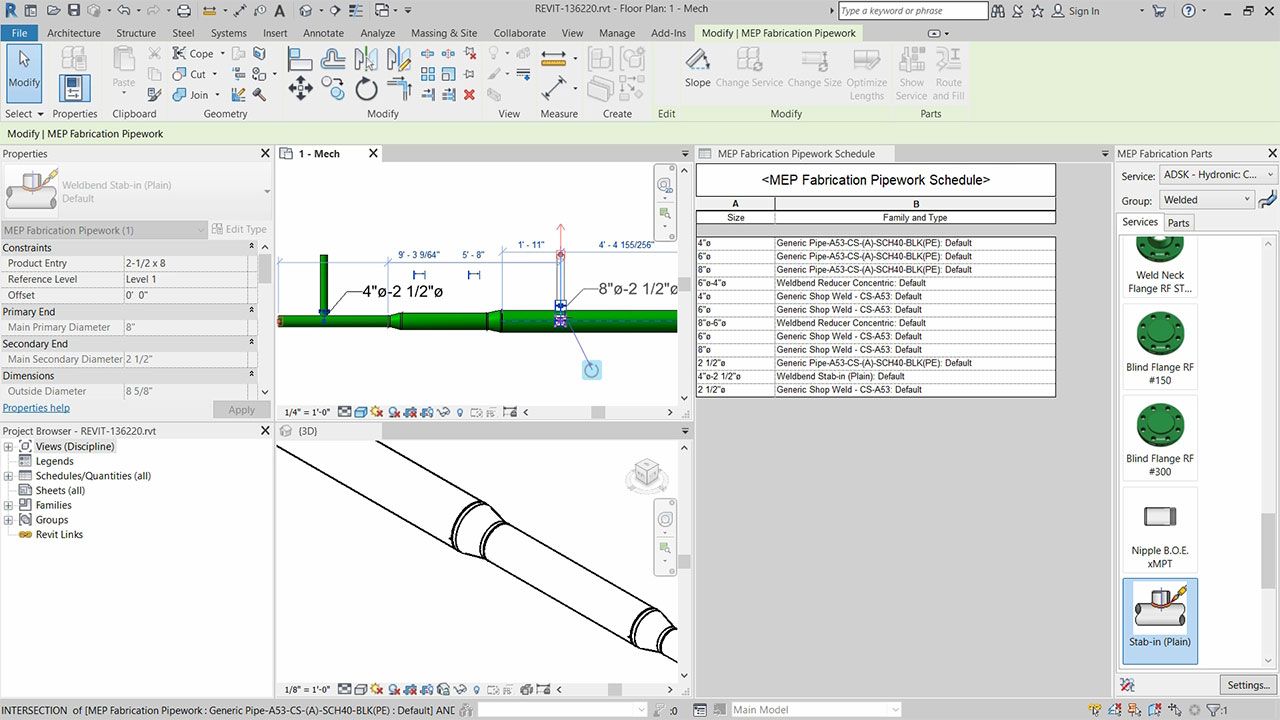The width and height of the screenshot is (1280, 720).
Task: Click Match Type Properties brush icon
Action: click(x=154, y=94)
